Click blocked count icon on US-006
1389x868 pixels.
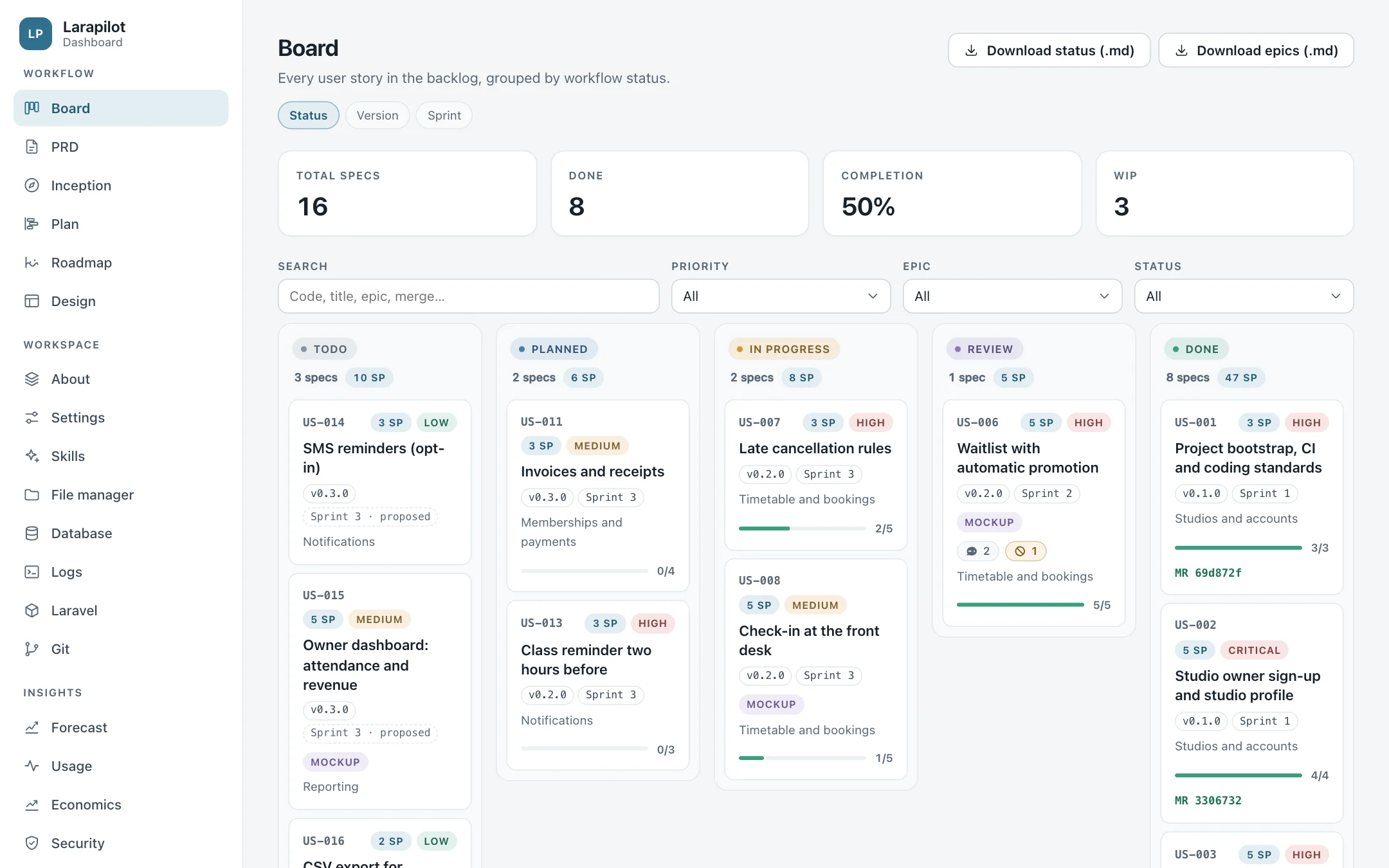pyautogui.click(x=1020, y=551)
